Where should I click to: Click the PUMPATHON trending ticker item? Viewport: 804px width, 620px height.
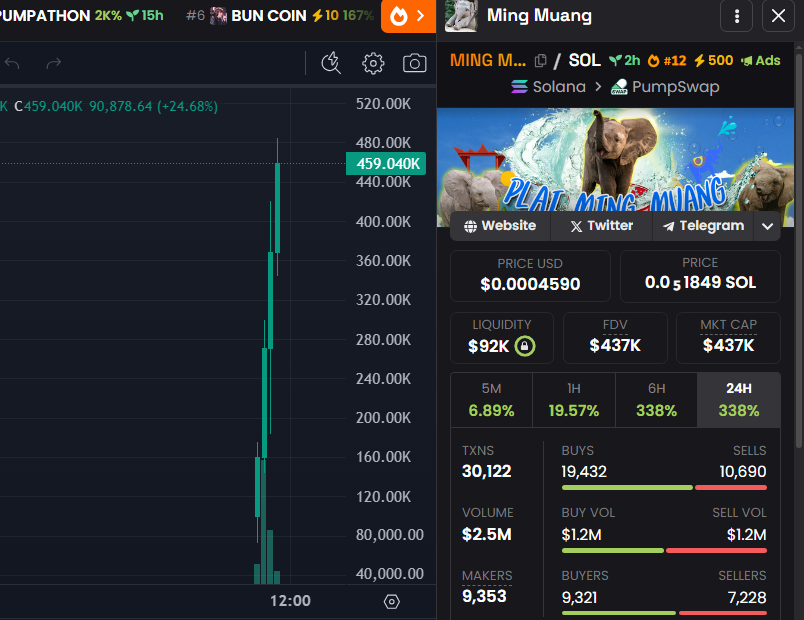click(x=82, y=16)
